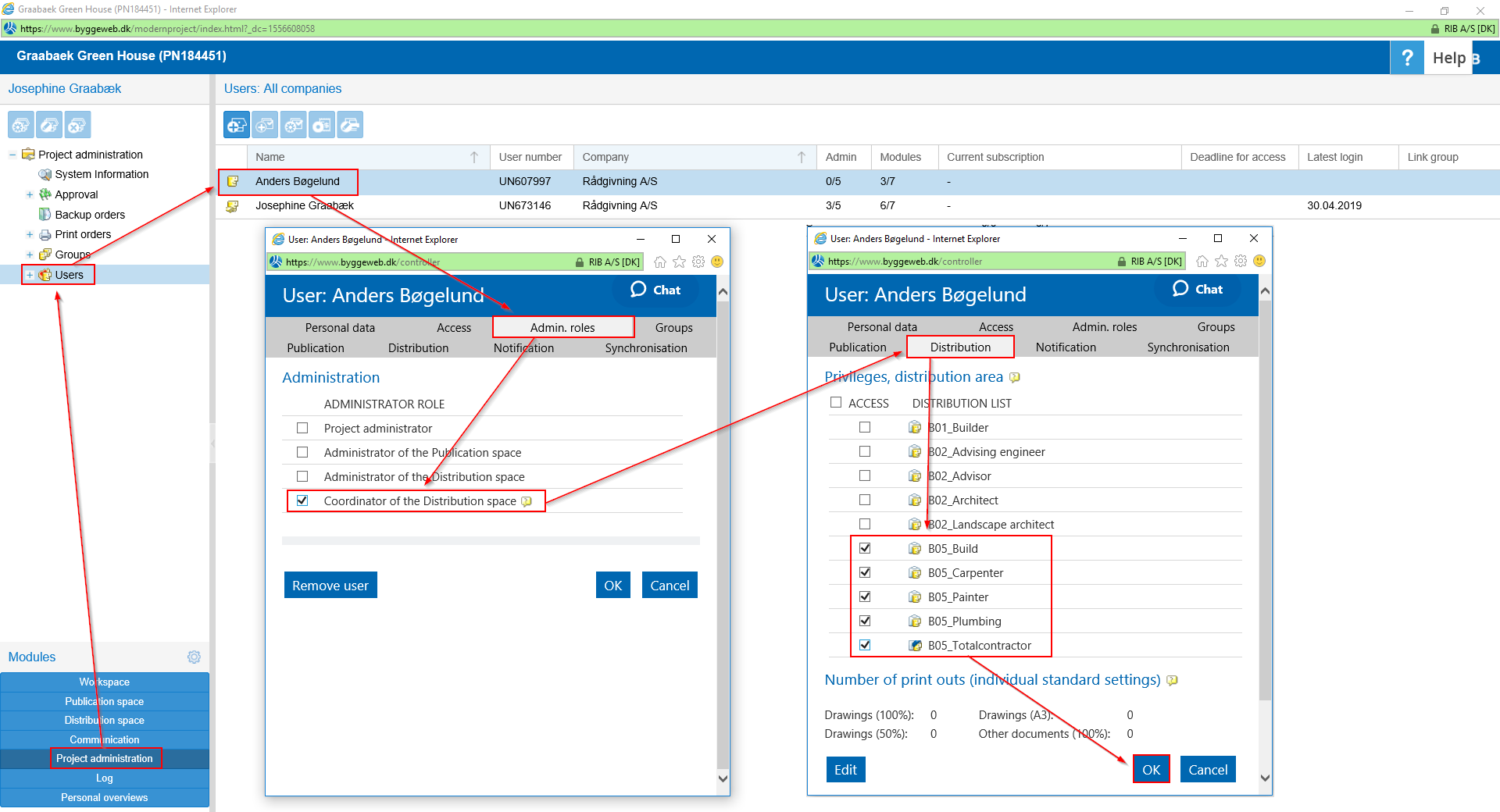1500x812 pixels.
Task: Uncheck the B05_Carpenter distribution list
Action: [x=865, y=572]
